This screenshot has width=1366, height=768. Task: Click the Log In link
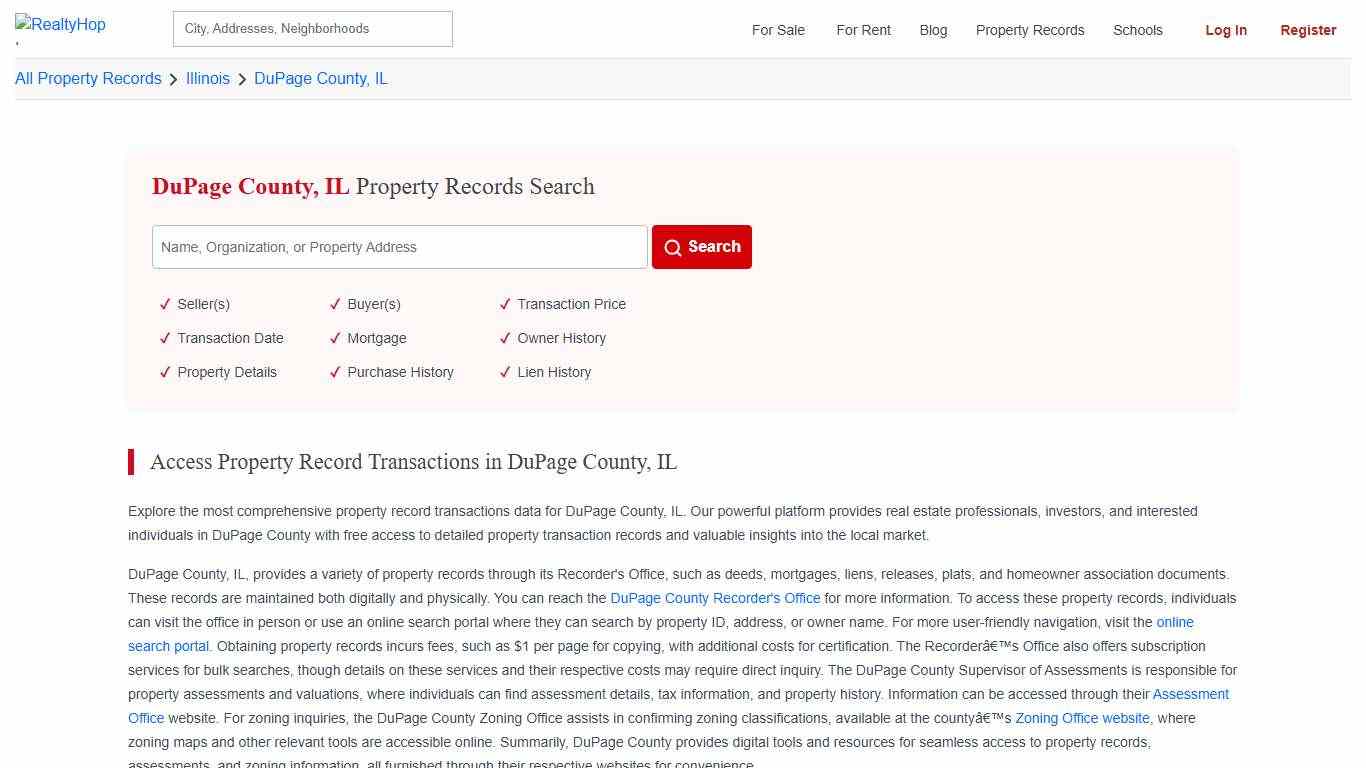(1226, 30)
